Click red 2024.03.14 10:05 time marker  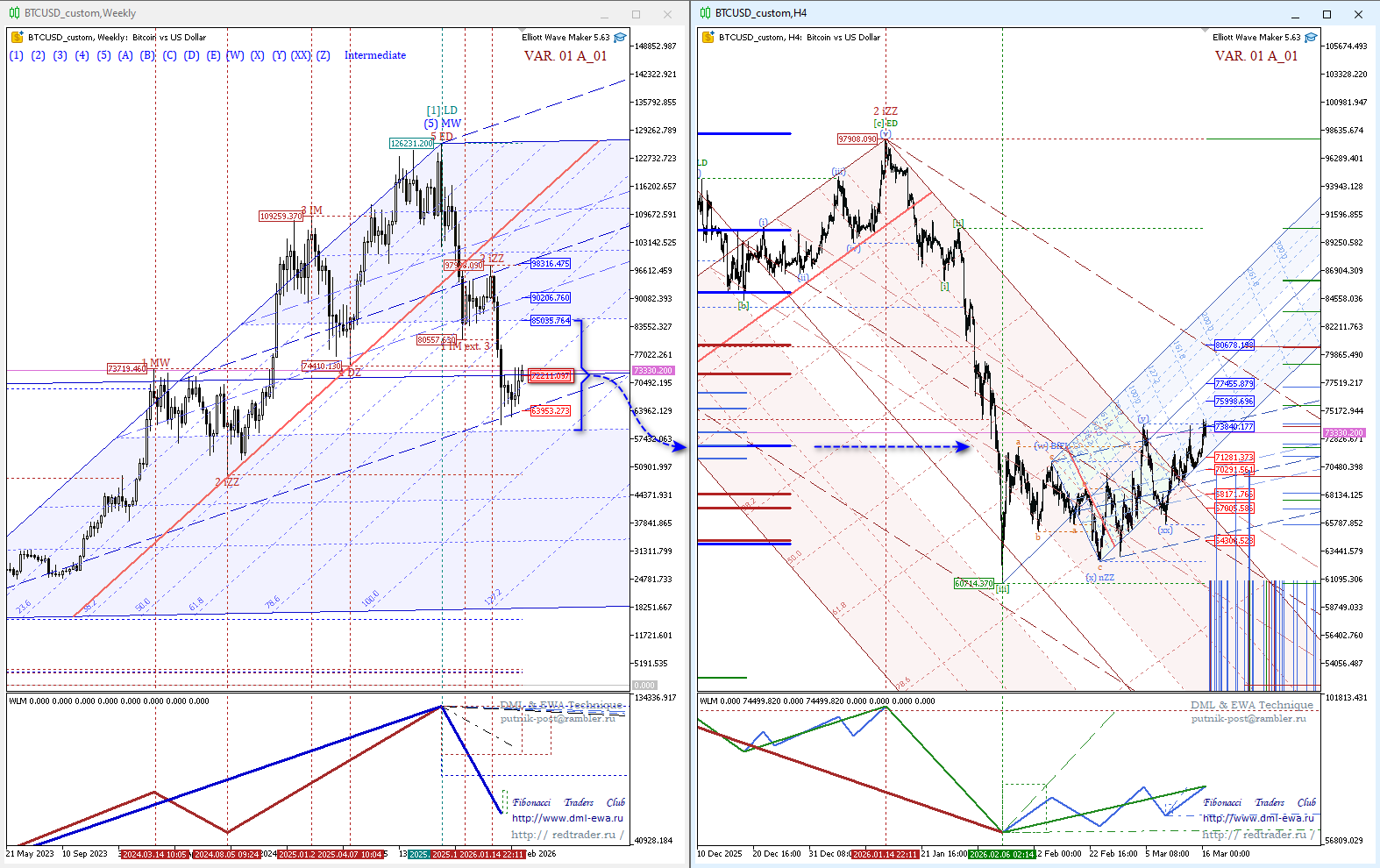tap(154, 854)
